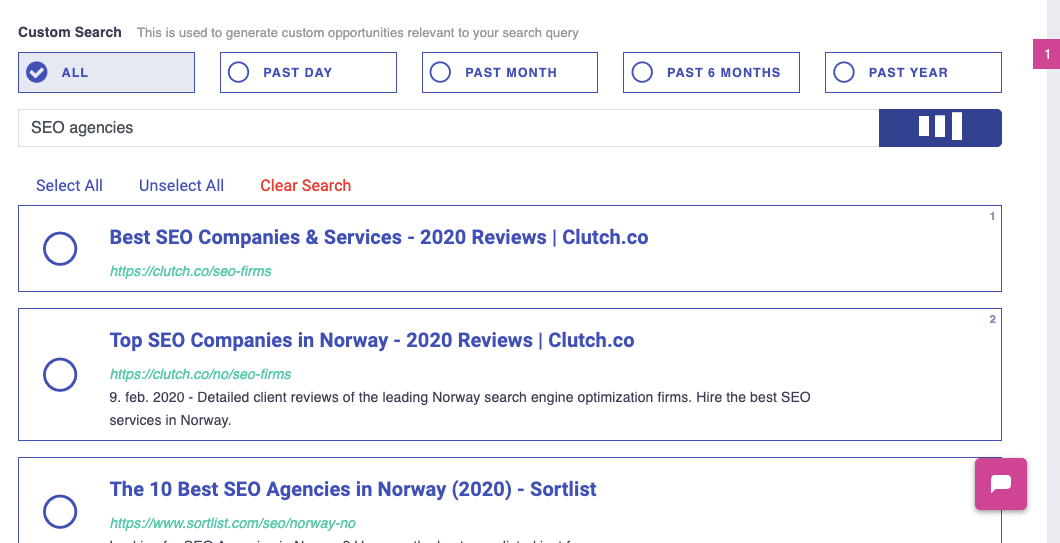Click the 'This is used to generate custom opportunities' description
This screenshot has height=543, width=1060.
[x=358, y=32]
